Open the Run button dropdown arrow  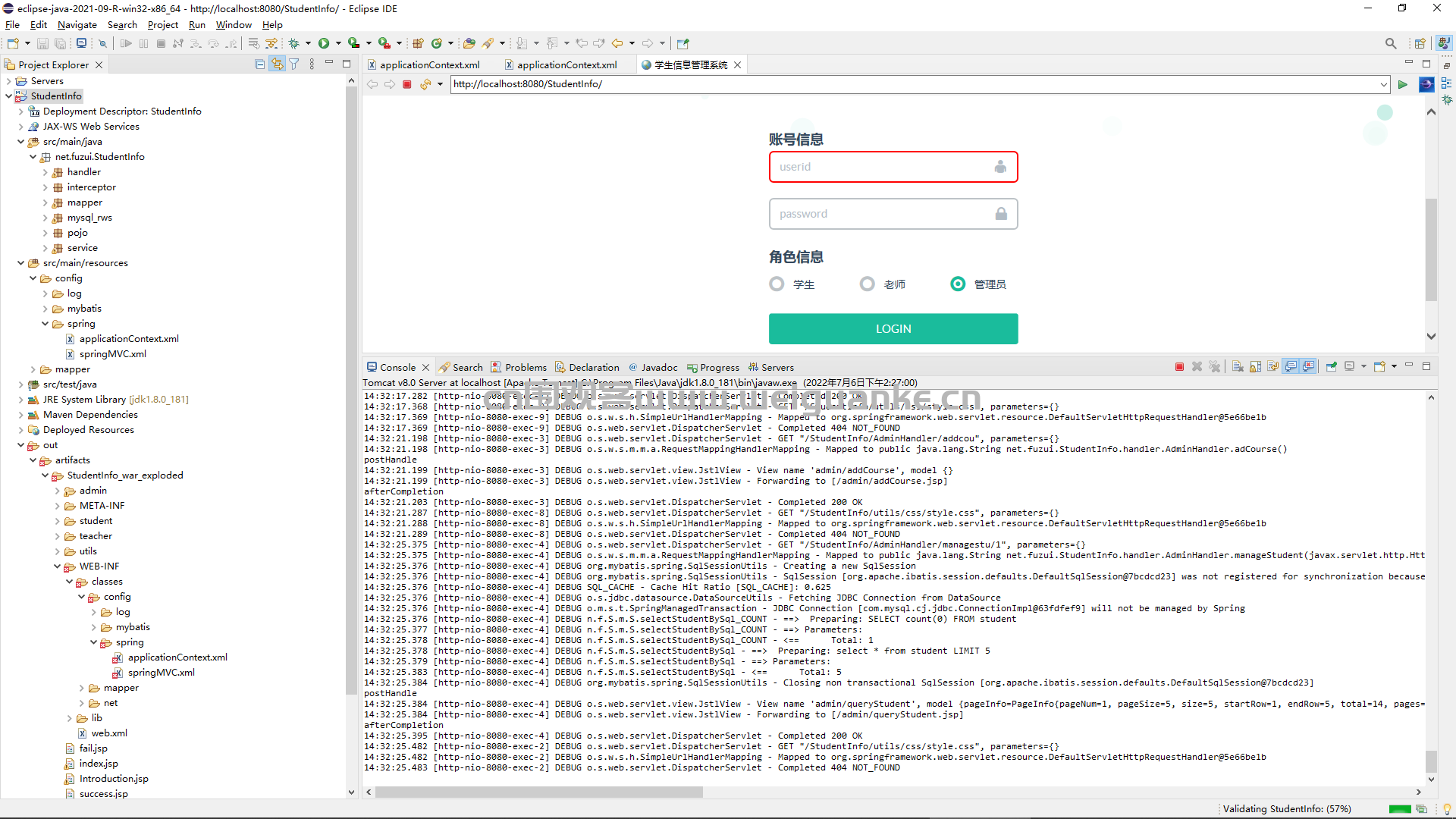[x=338, y=43]
